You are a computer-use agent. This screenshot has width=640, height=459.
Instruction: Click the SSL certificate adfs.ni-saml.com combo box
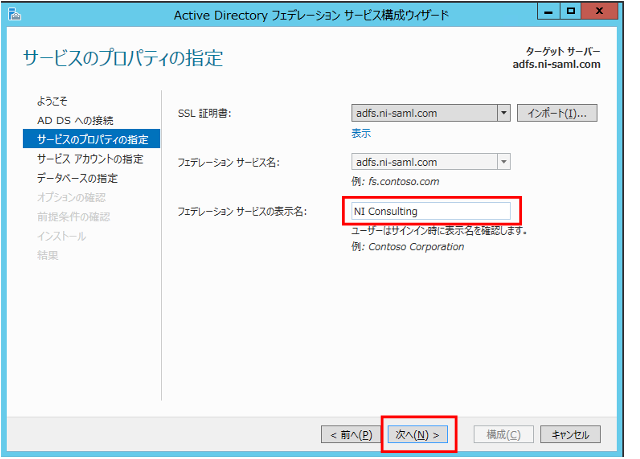(x=431, y=113)
